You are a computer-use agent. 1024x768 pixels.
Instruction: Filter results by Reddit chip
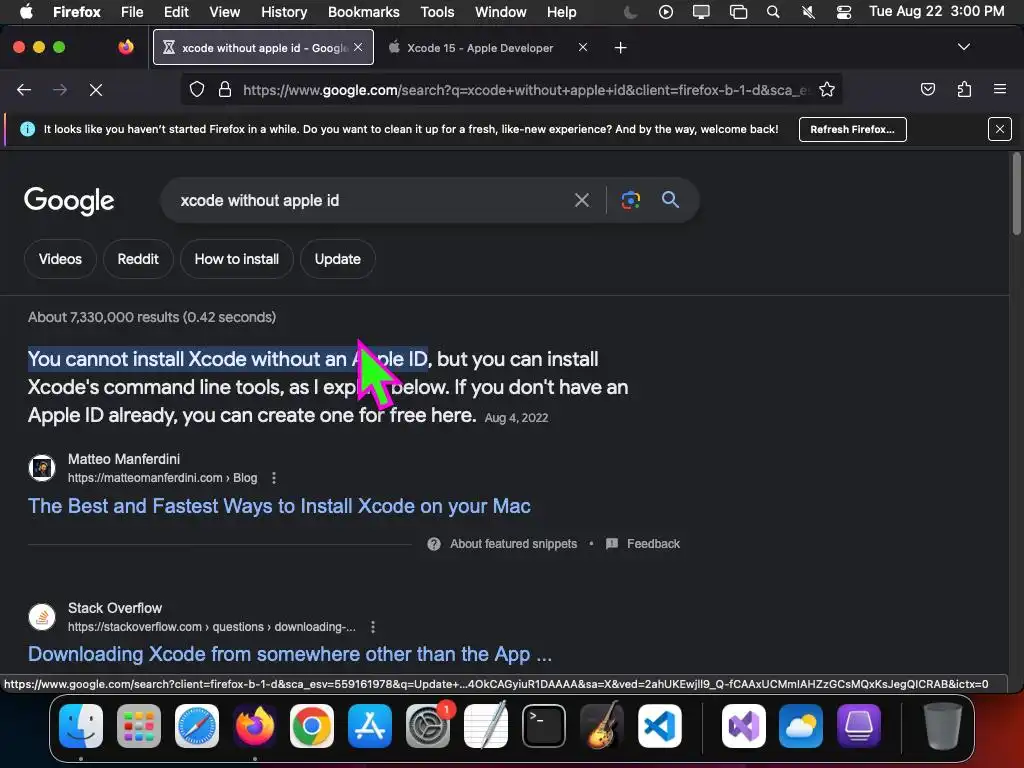pyautogui.click(x=138, y=259)
